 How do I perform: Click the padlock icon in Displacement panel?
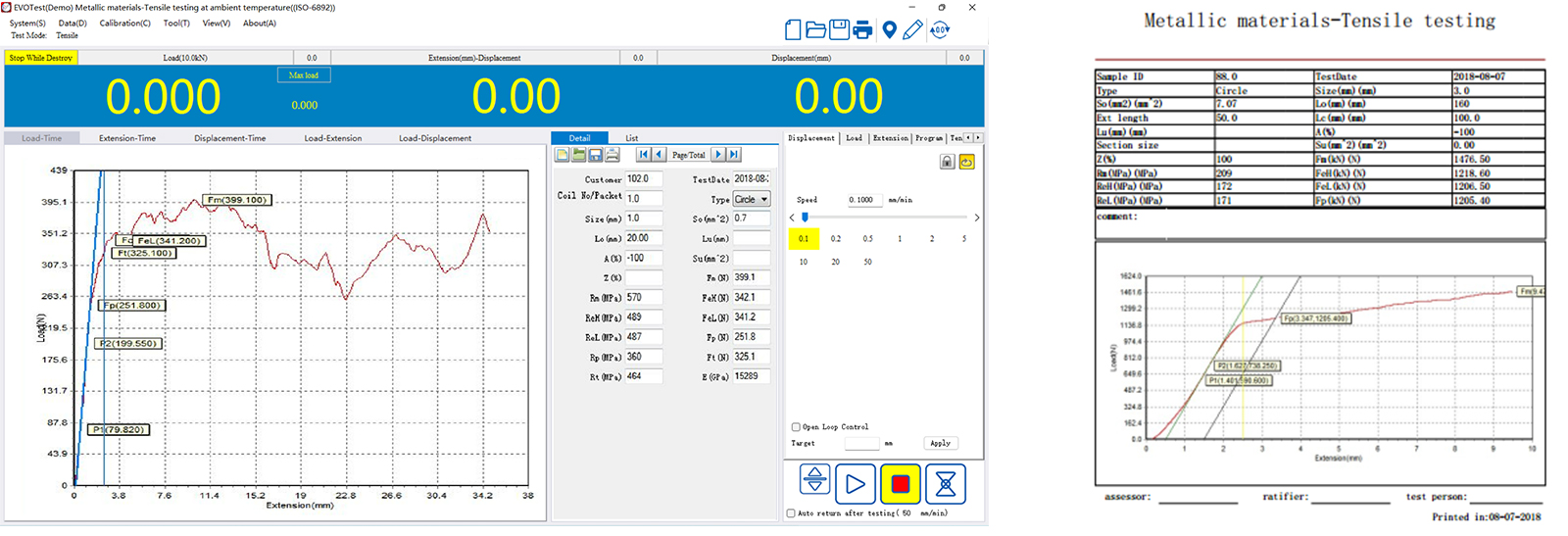pos(947,162)
